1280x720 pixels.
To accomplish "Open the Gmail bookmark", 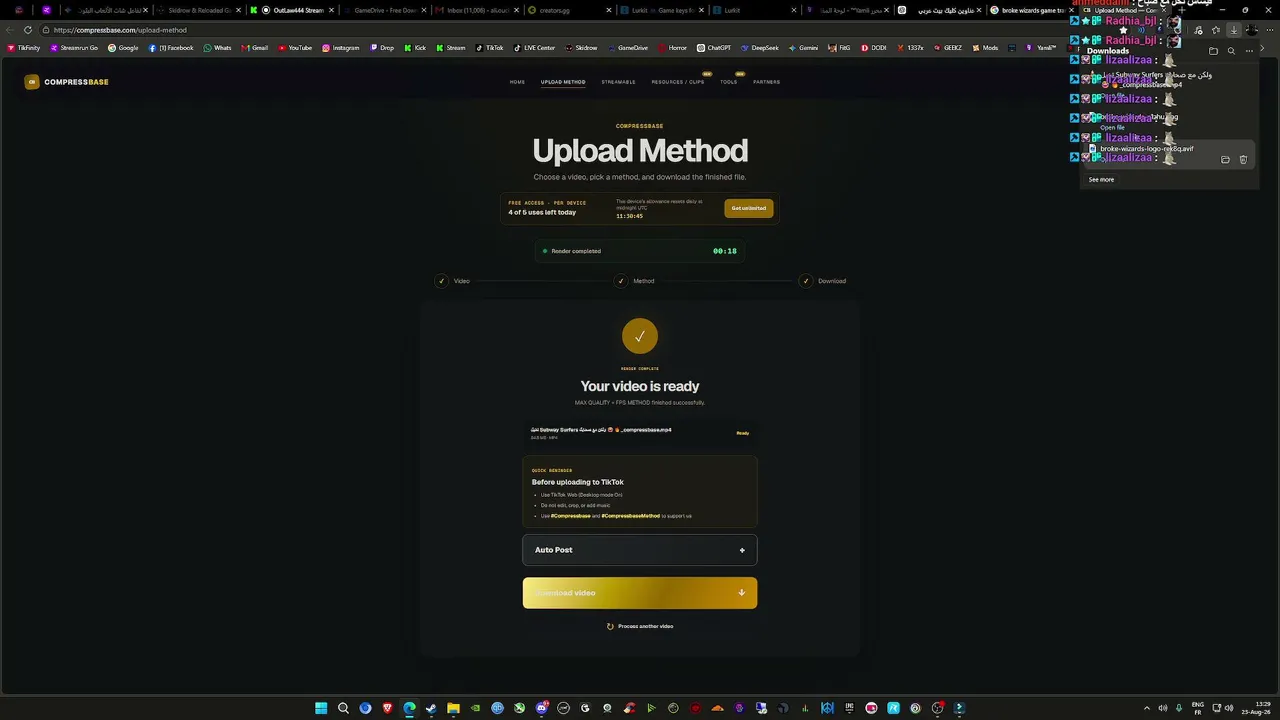I will (254, 48).
